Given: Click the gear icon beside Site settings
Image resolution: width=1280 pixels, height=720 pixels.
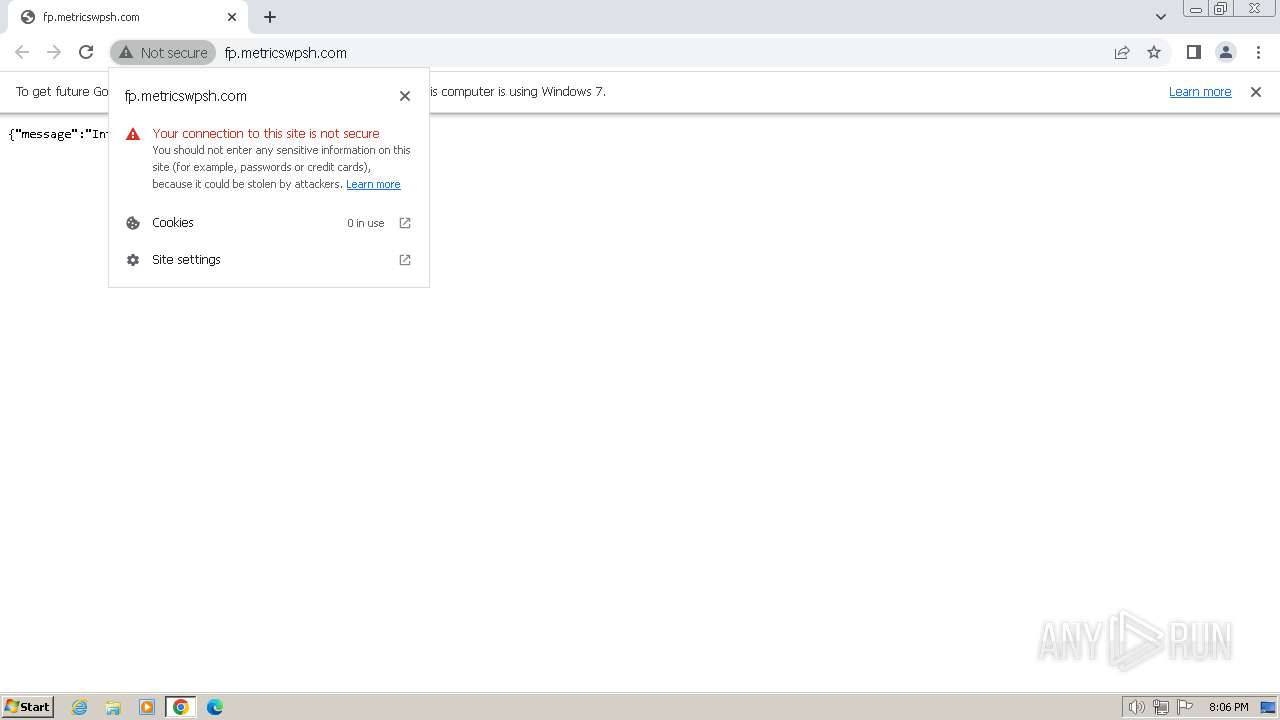Looking at the screenshot, I should point(133,260).
